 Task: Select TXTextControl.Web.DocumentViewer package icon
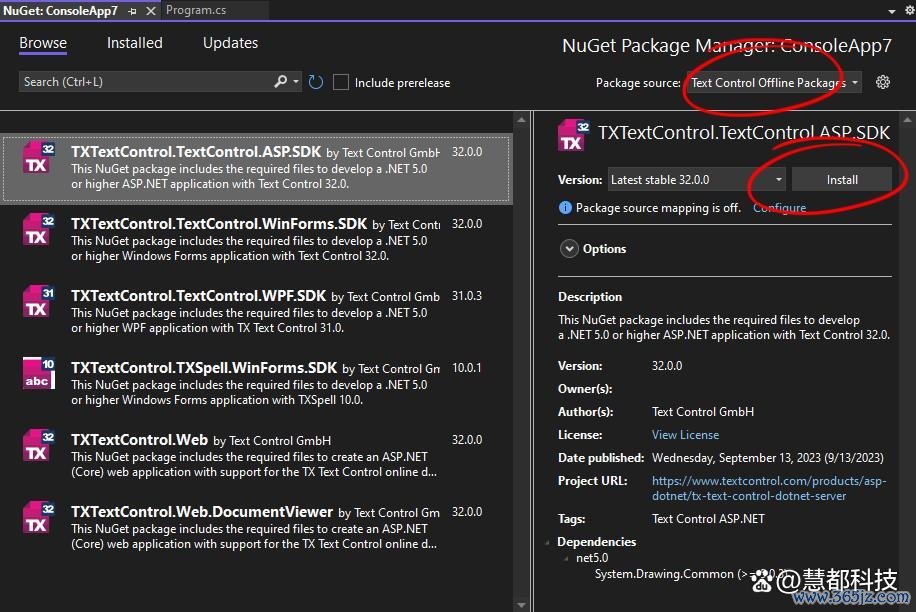(39, 518)
